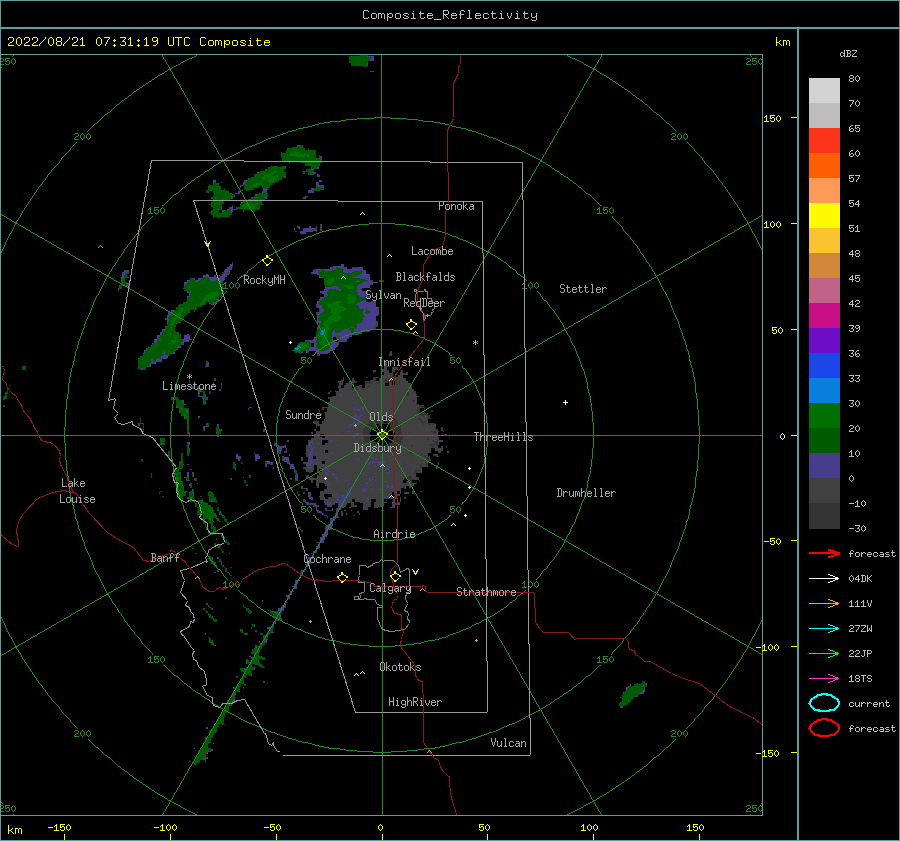Image resolution: width=900 pixels, height=841 pixels.
Task: Click the Lacombe town label
Action: pos(432,251)
